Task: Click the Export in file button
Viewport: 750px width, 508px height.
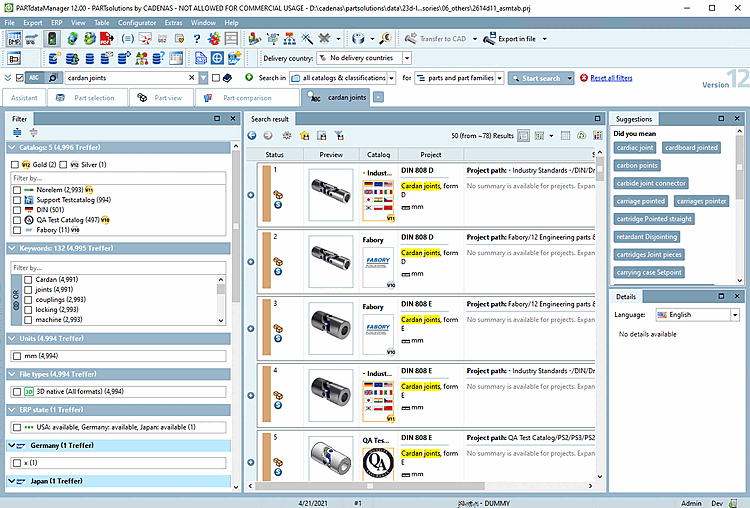Action: pyautogui.click(x=510, y=39)
